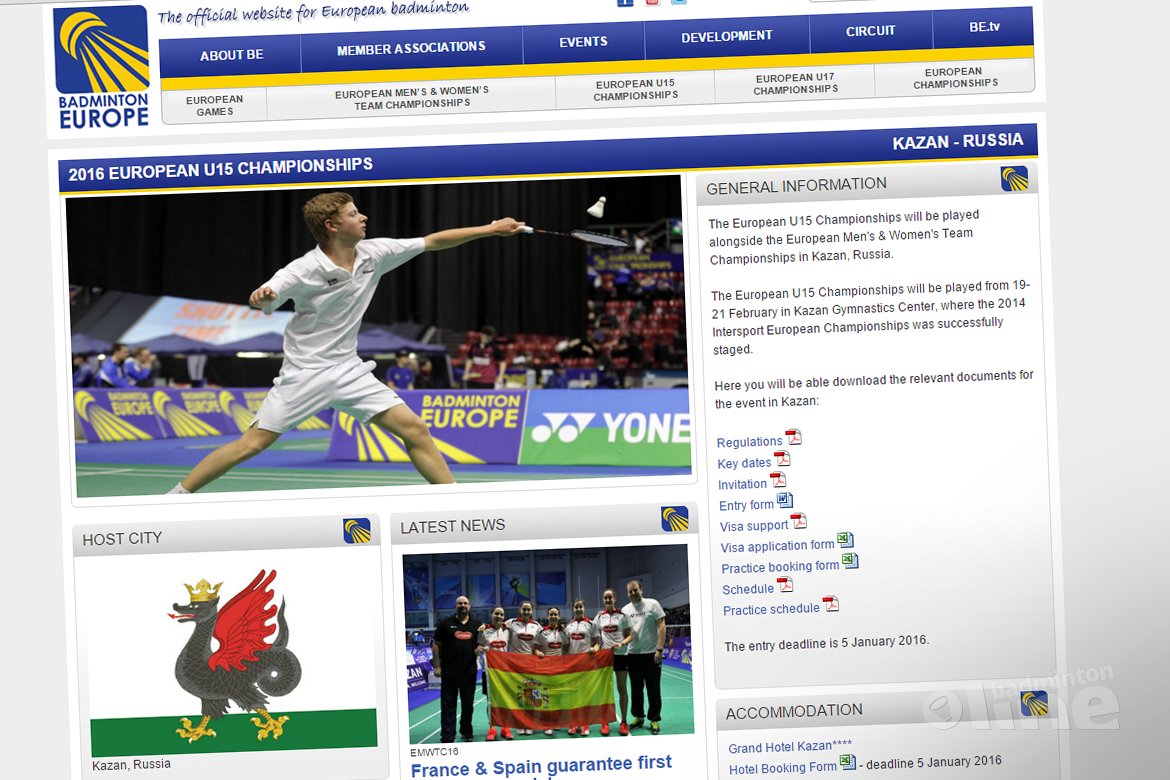Click the shuttlecock icon in Accommodation header
Screen dimensions: 1170x780
pyautogui.click(x=1034, y=703)
